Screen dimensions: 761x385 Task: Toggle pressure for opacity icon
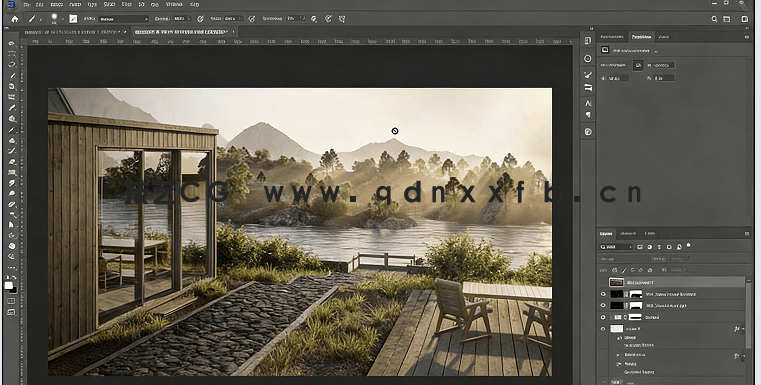click(200, 19)
